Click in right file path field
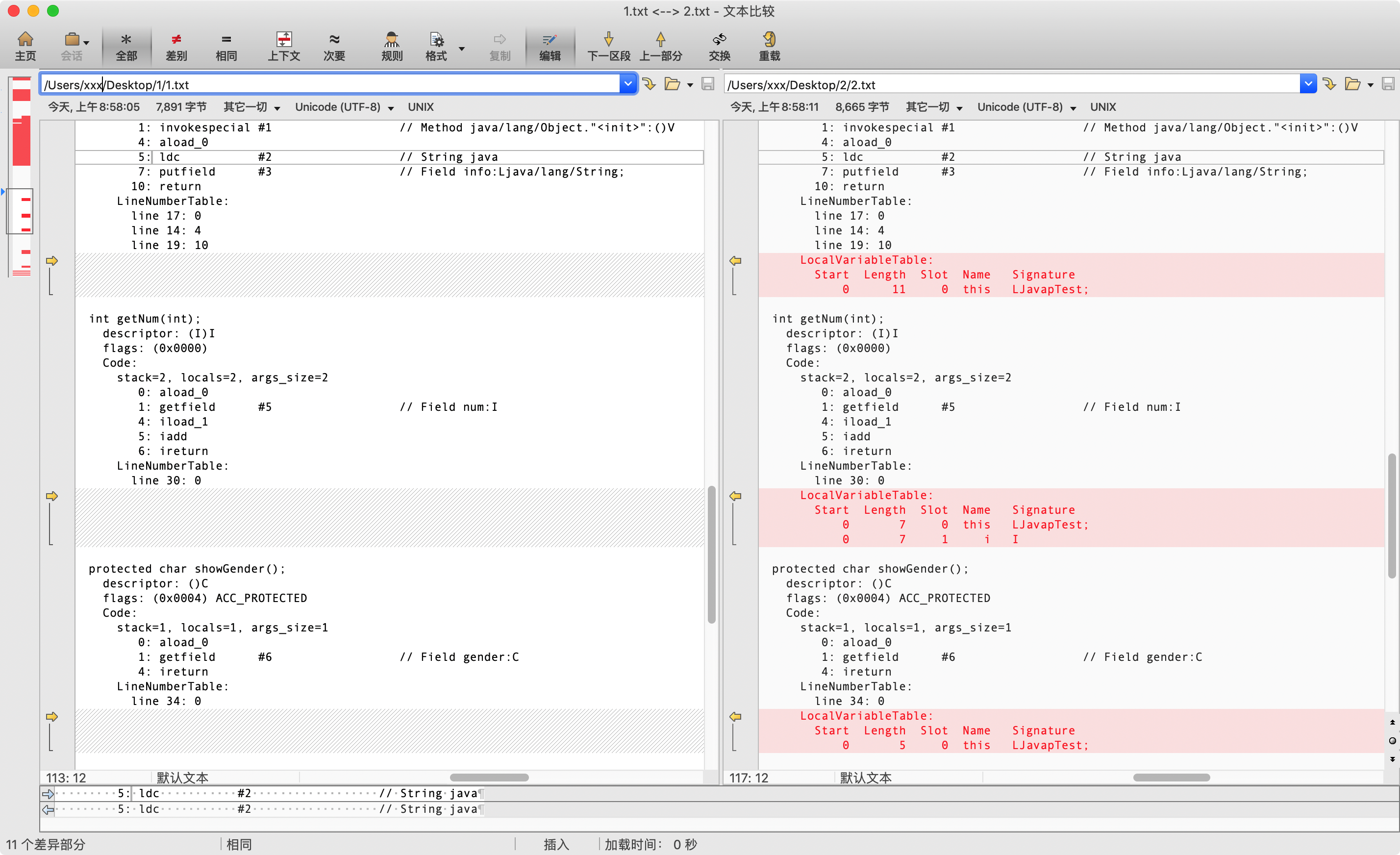The image size is (1400, 855). [1011, 85]
